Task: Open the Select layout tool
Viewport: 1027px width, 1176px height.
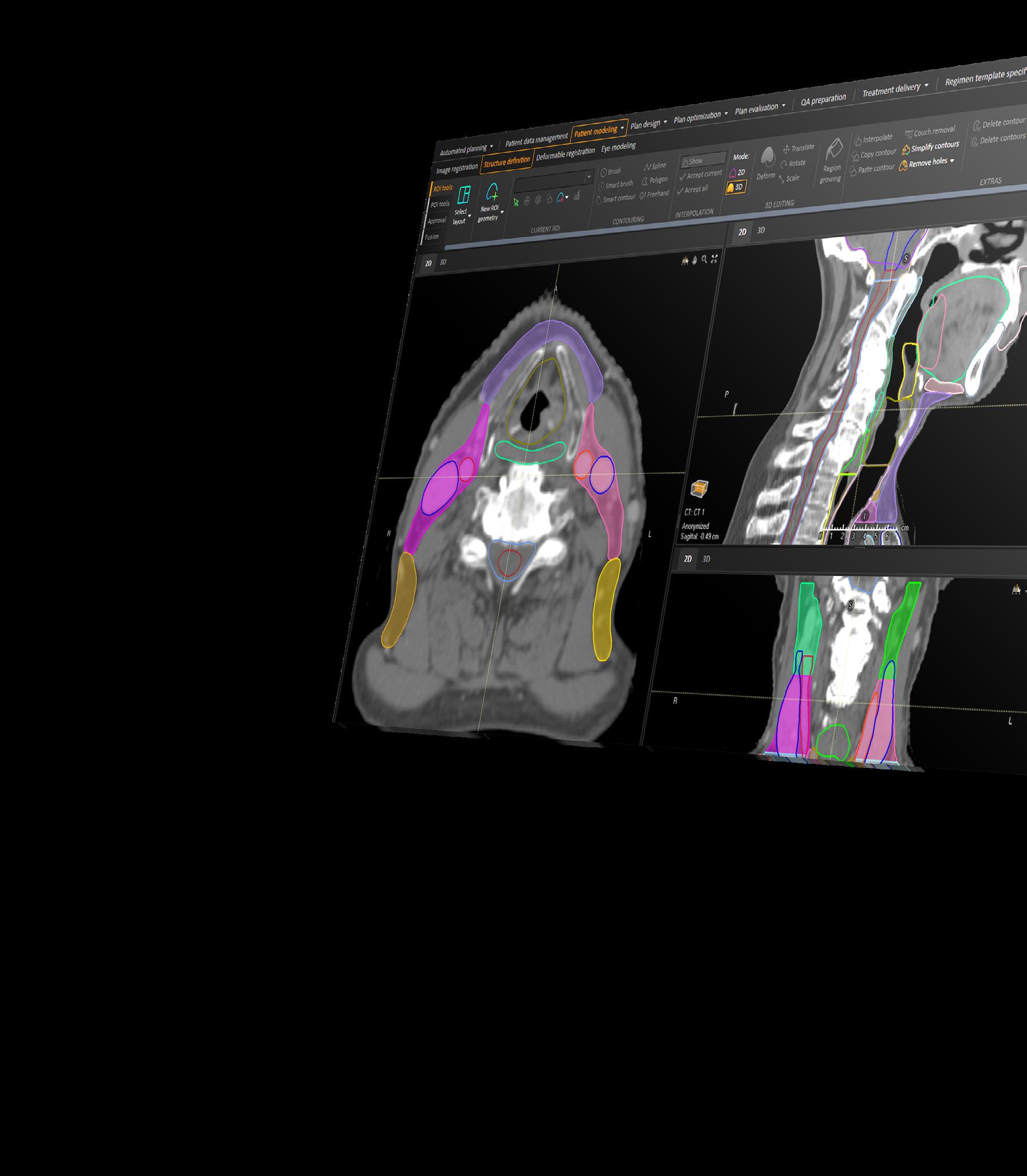Action: (x=462, y=204)
